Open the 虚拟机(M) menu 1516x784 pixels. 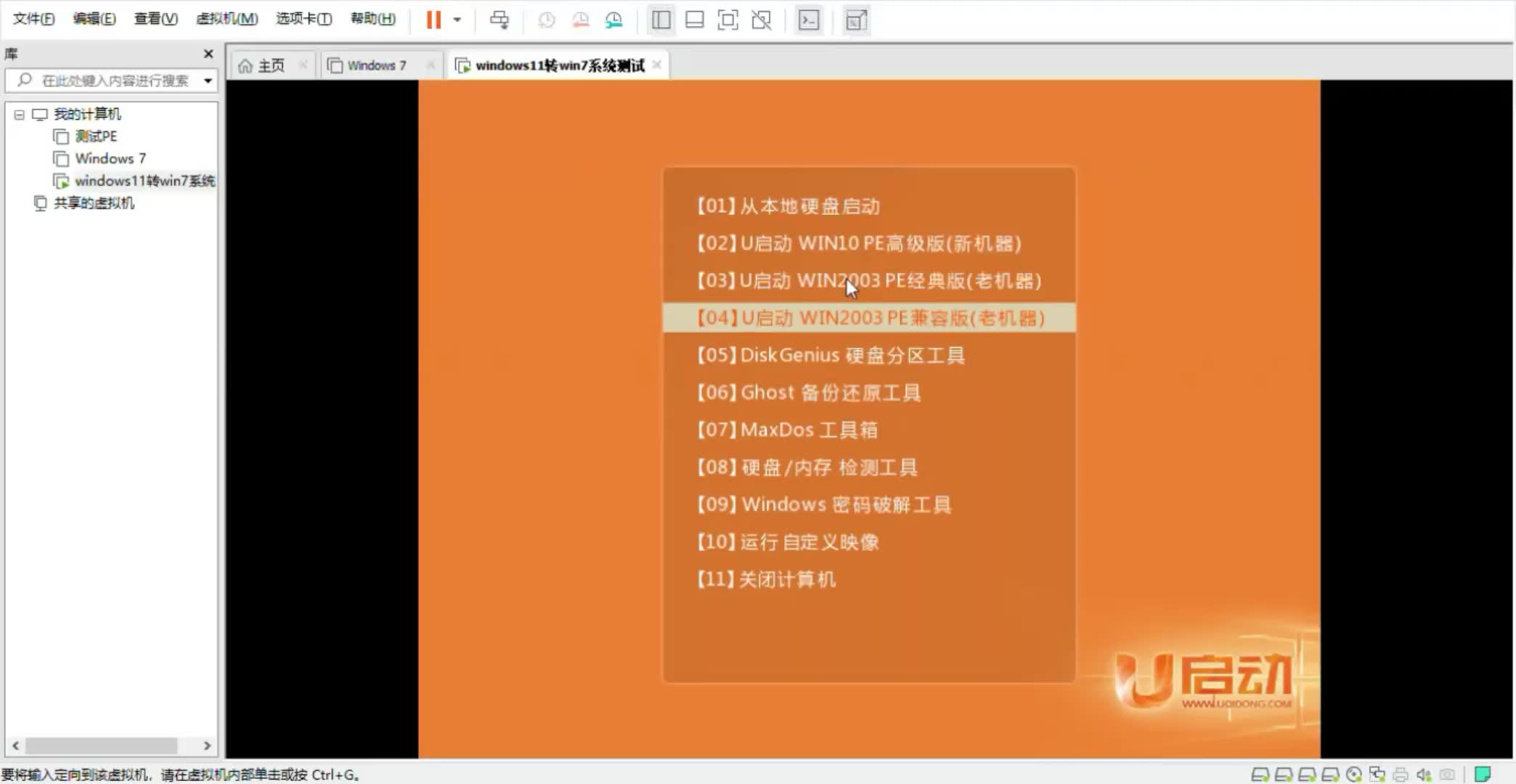[227, 19]
